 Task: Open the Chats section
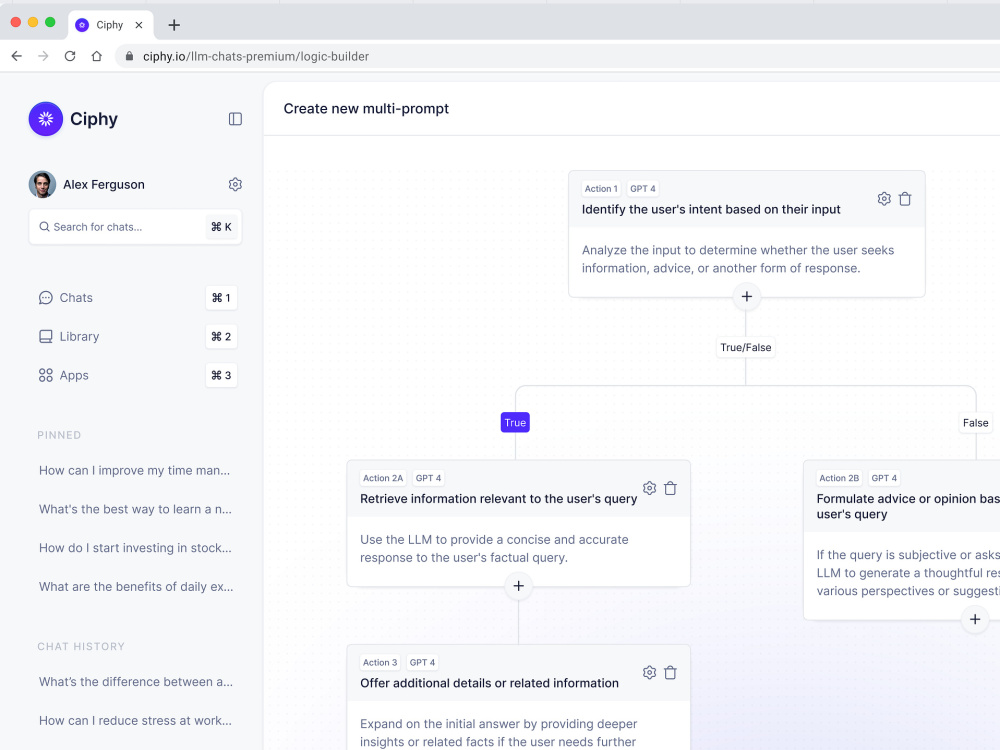pyautogui.click(x=65, y=298)
